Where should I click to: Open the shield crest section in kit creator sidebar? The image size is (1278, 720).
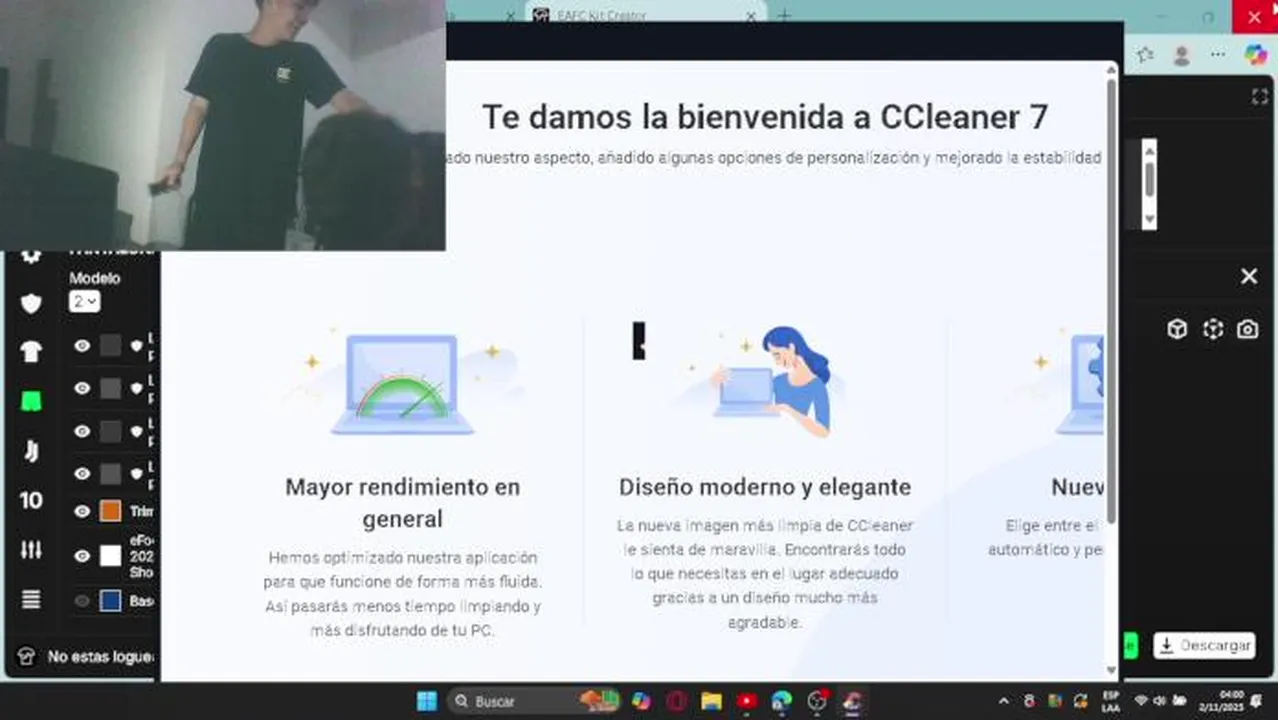[31, 303]
